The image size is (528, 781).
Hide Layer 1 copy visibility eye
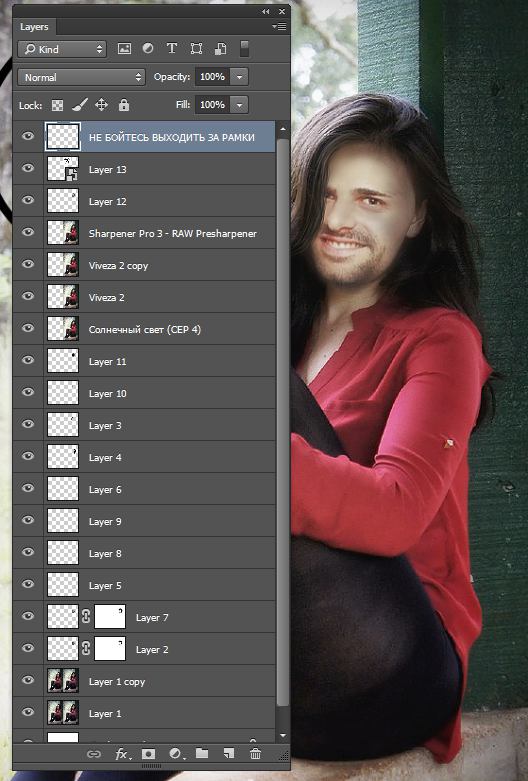pyautogui.click(x=28, y=680)
